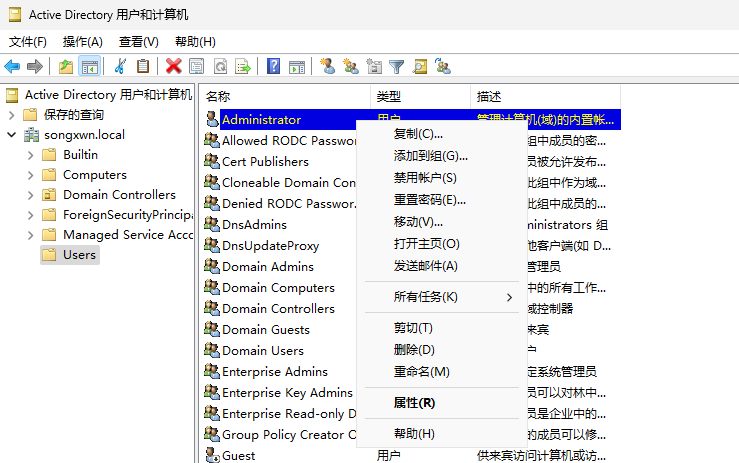This screenshot has height=463, width=739.
Task: Open Help via blue question mark icon
Action: 273,67
